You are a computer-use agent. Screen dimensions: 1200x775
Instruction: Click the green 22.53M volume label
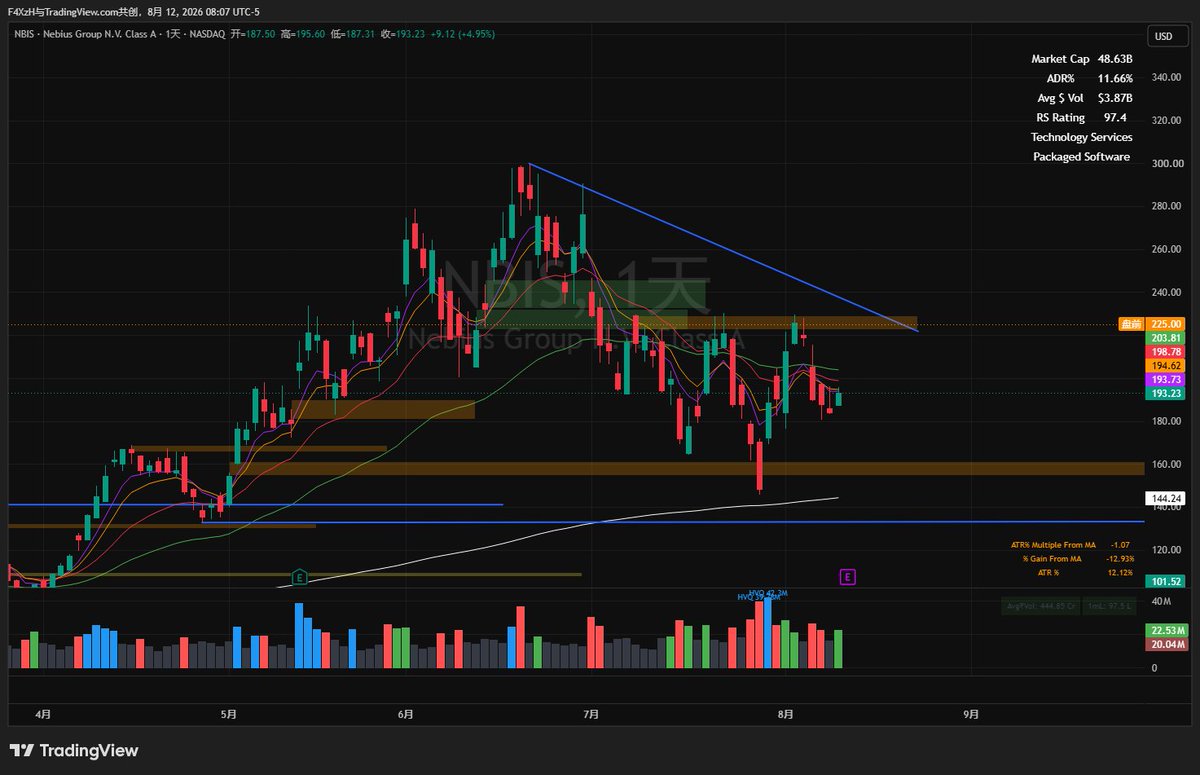[1167, 630]
